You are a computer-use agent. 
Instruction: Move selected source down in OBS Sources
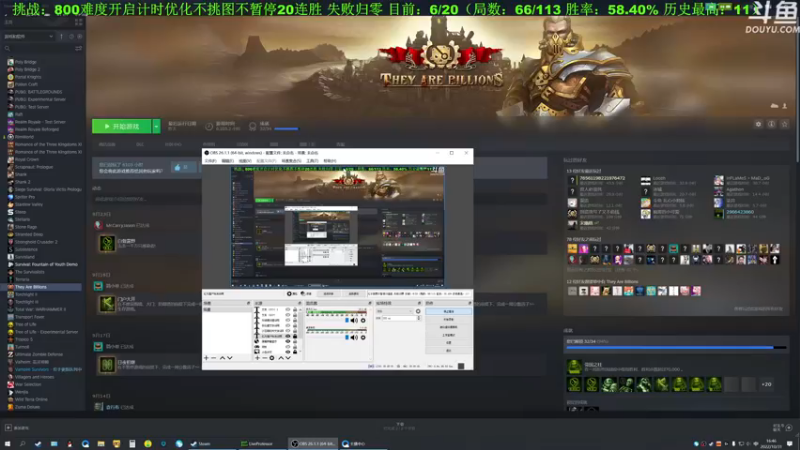click(288, 358)
